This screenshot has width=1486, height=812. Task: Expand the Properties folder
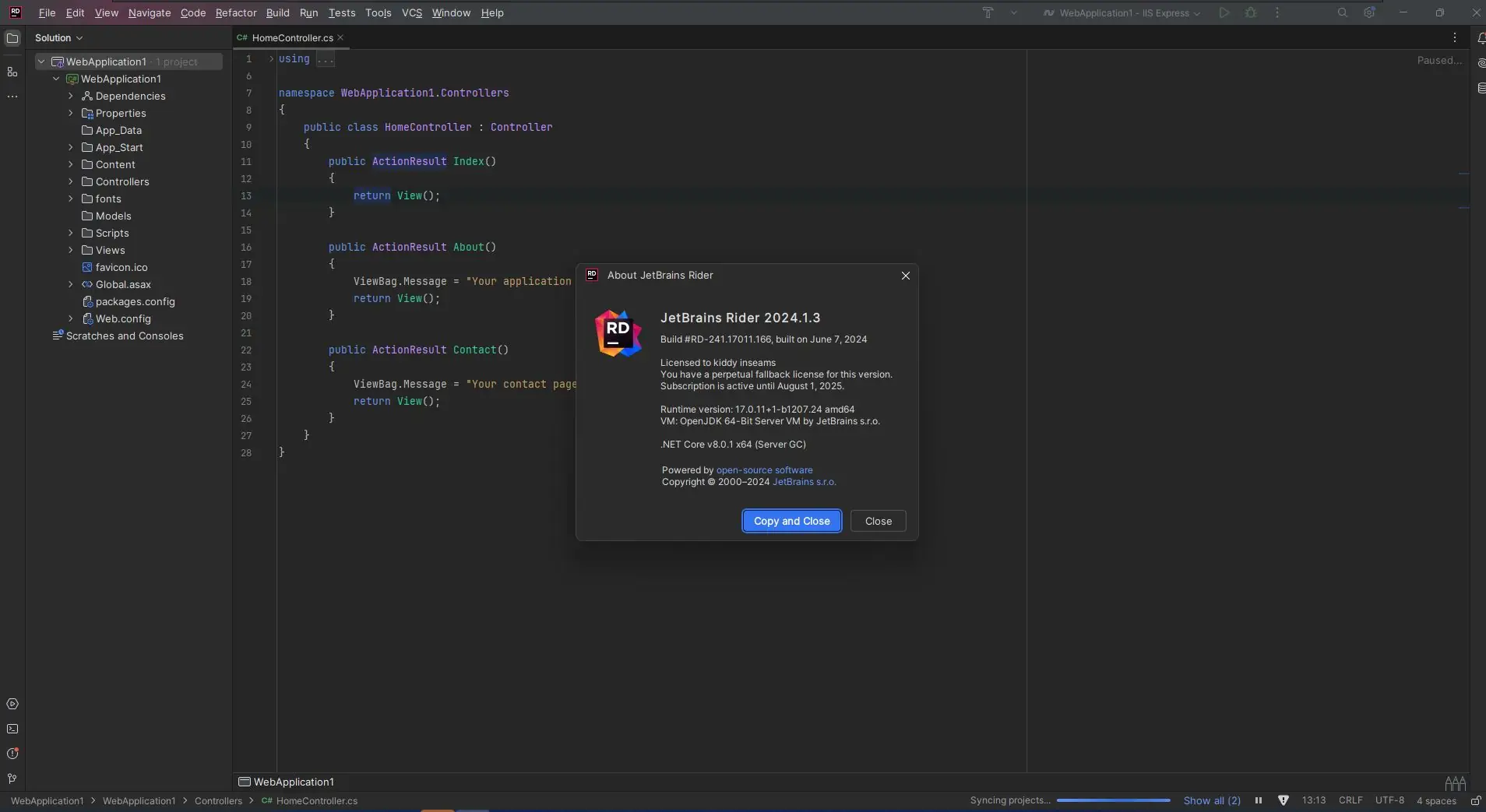pyautogui.click(x=71, y=113)
